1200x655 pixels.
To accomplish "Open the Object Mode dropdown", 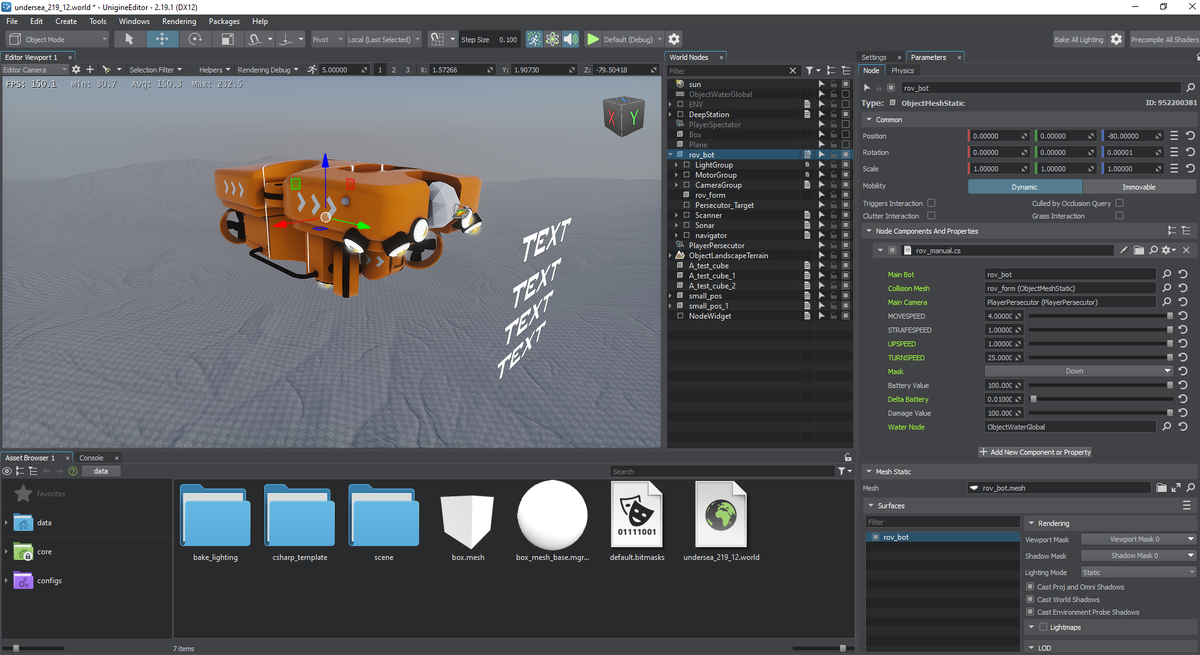I will pos(57,39).
